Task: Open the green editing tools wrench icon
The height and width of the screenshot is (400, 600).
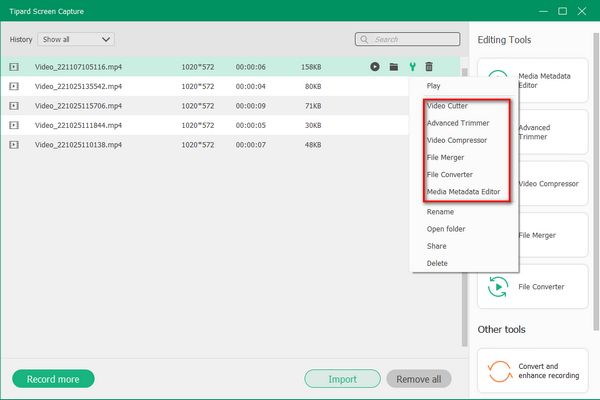Action: 412,67
